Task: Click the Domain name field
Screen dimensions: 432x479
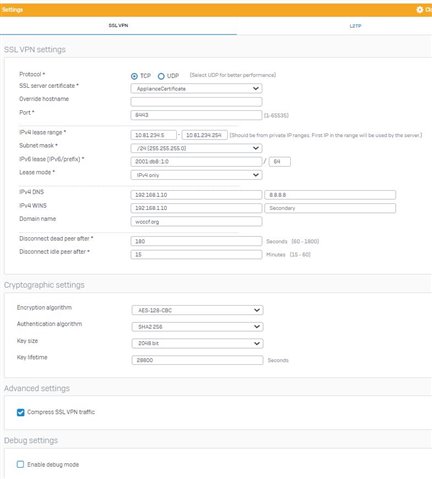Action: pos(196,221)
